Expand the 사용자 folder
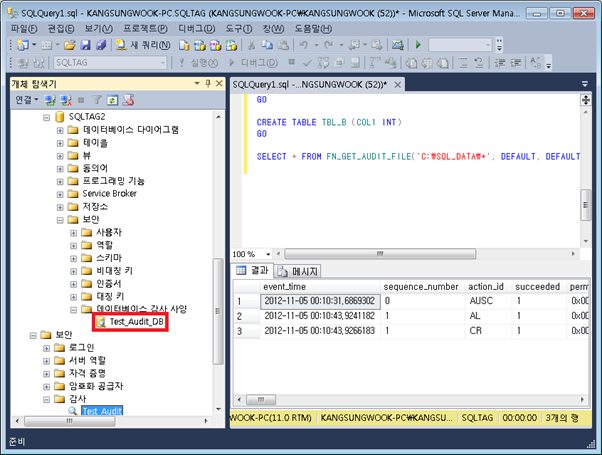Screen dimensions: 602x455 click(x=73, y=233)
